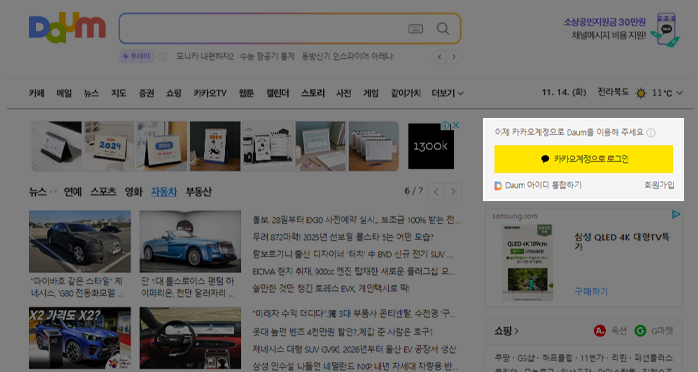The width and height of the screenshot is (698, 372).
Task: Go to previous news page arrow
Action: coord(436,192)
